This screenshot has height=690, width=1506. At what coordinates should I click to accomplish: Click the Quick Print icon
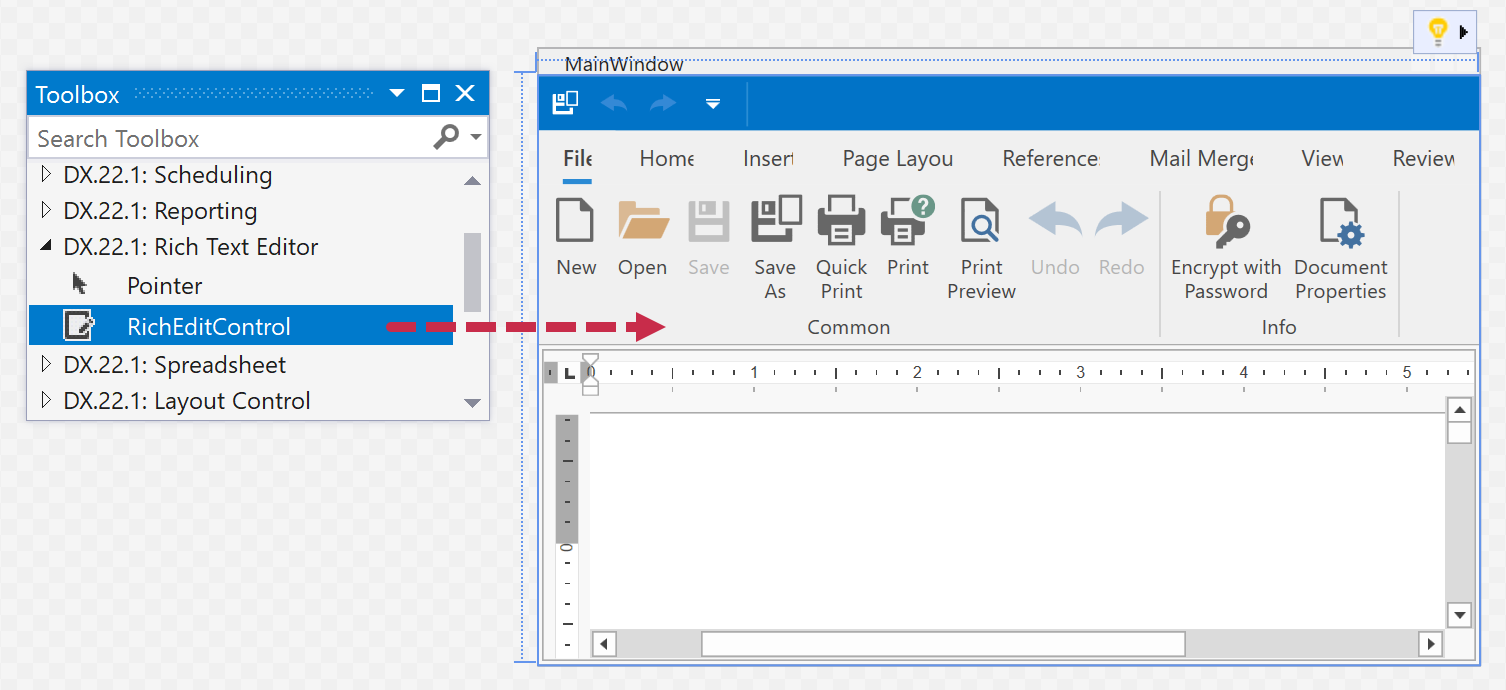coord(841,222)
